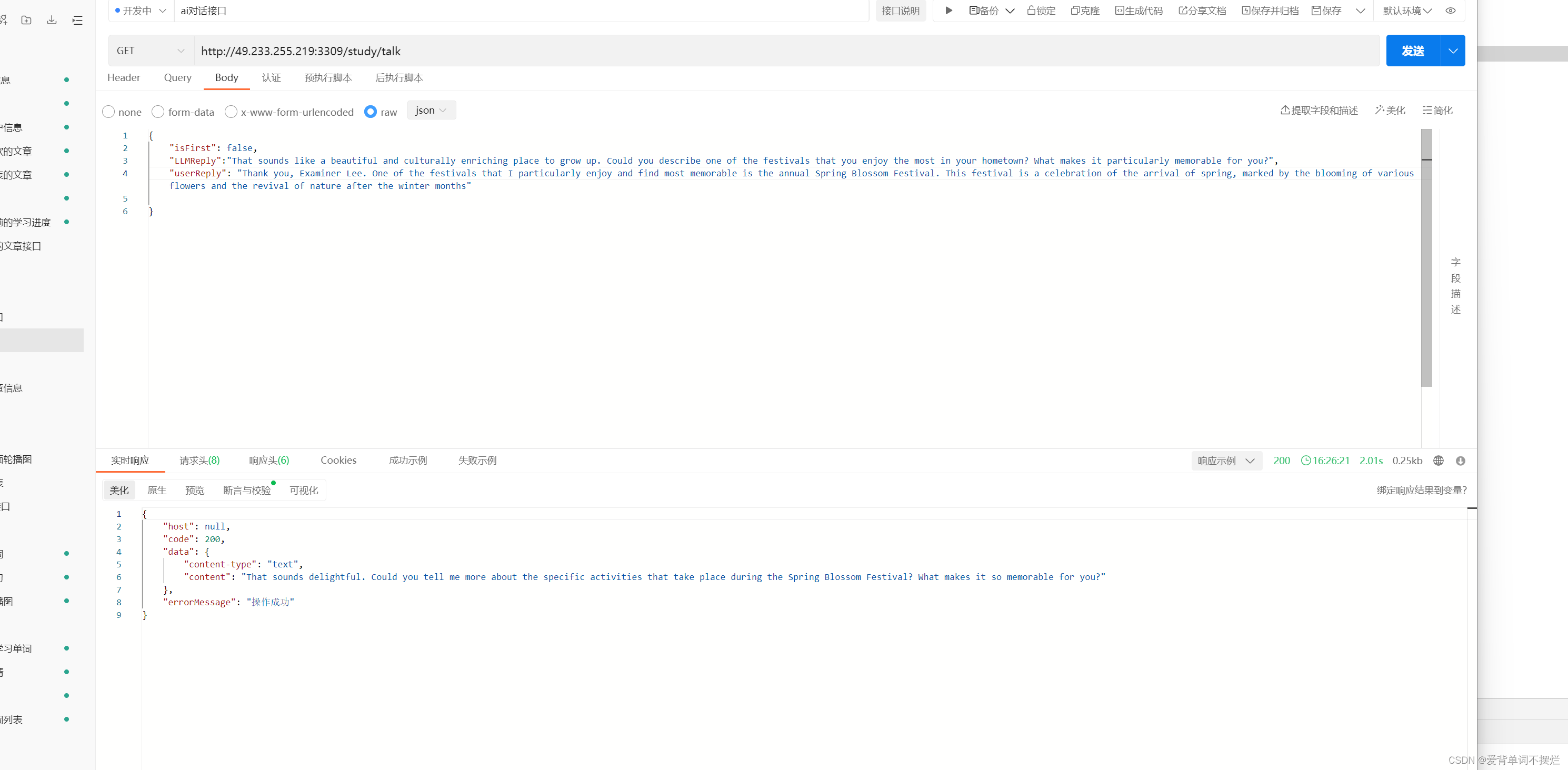1568x770 pixels.
Task: Select the none body type radio
Action: (x=109, y=112)
